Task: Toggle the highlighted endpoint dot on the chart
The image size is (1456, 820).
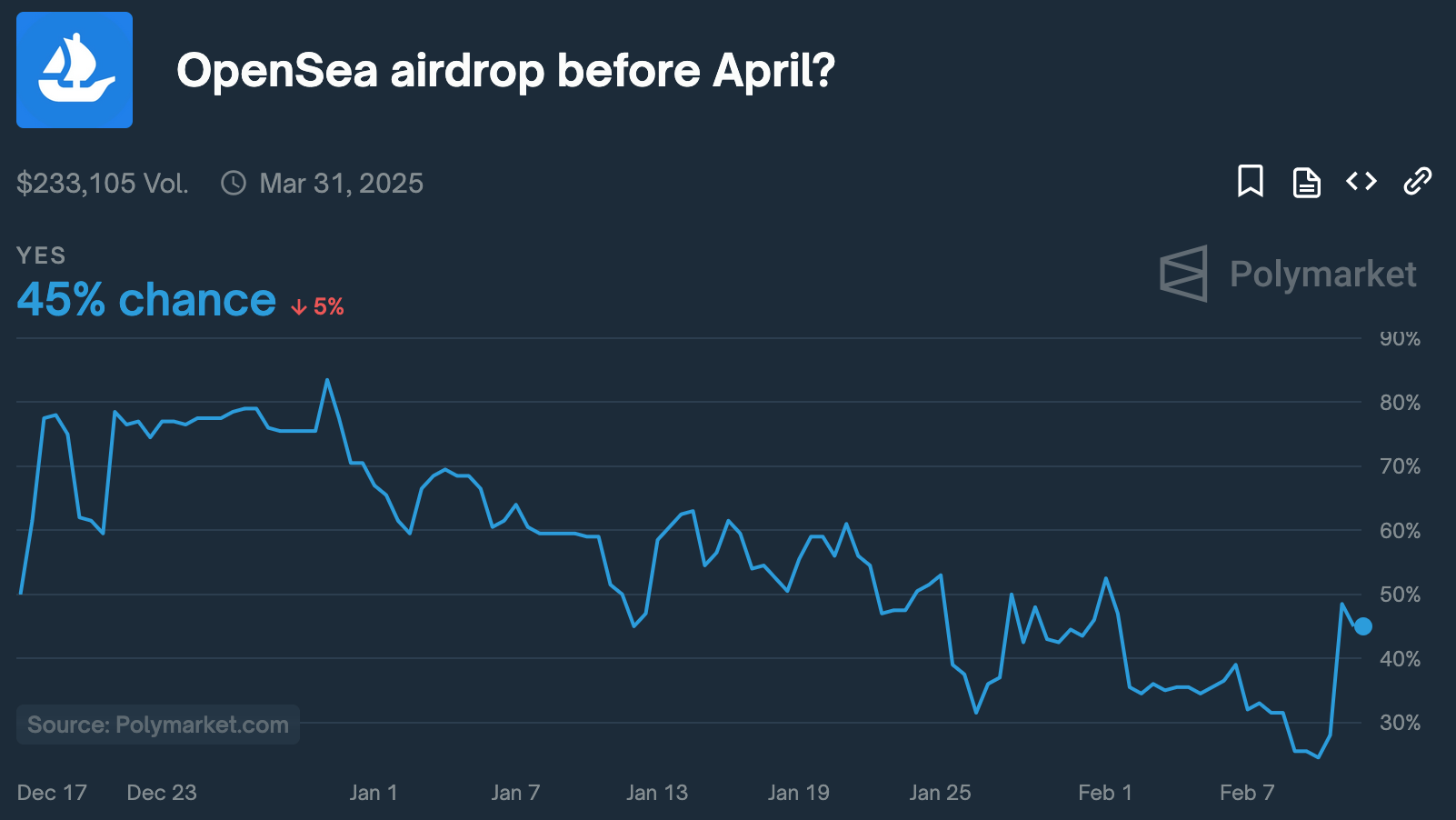Action: [1363, 625]
